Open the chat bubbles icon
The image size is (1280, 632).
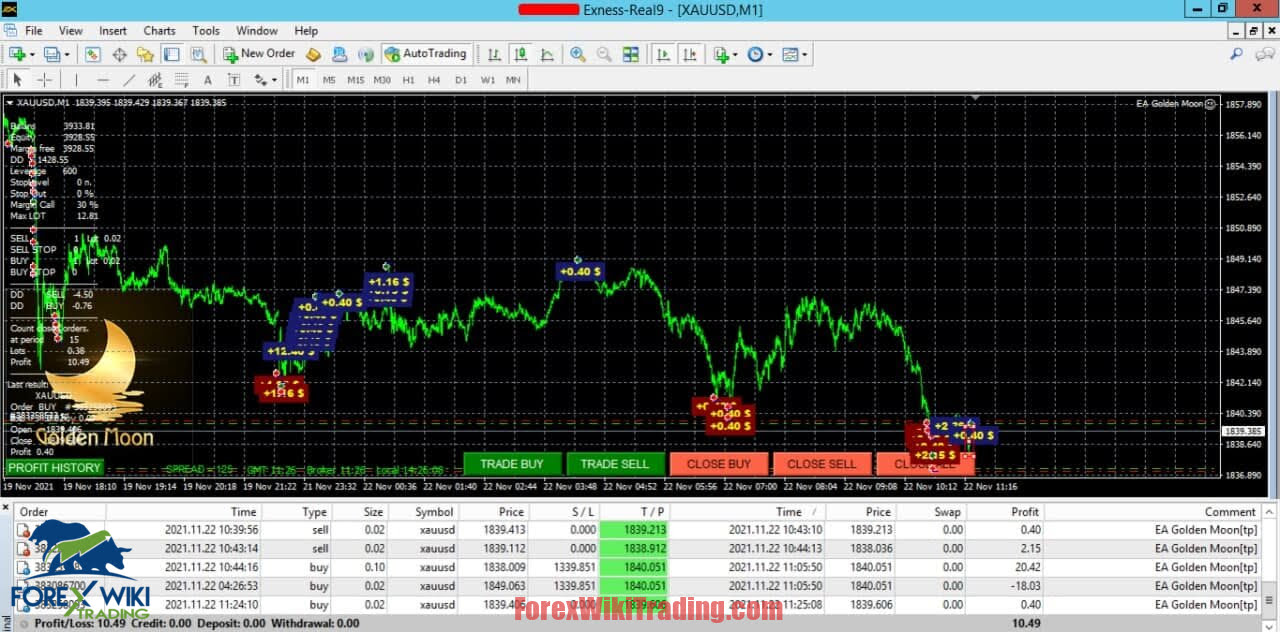click(1263, 54)
